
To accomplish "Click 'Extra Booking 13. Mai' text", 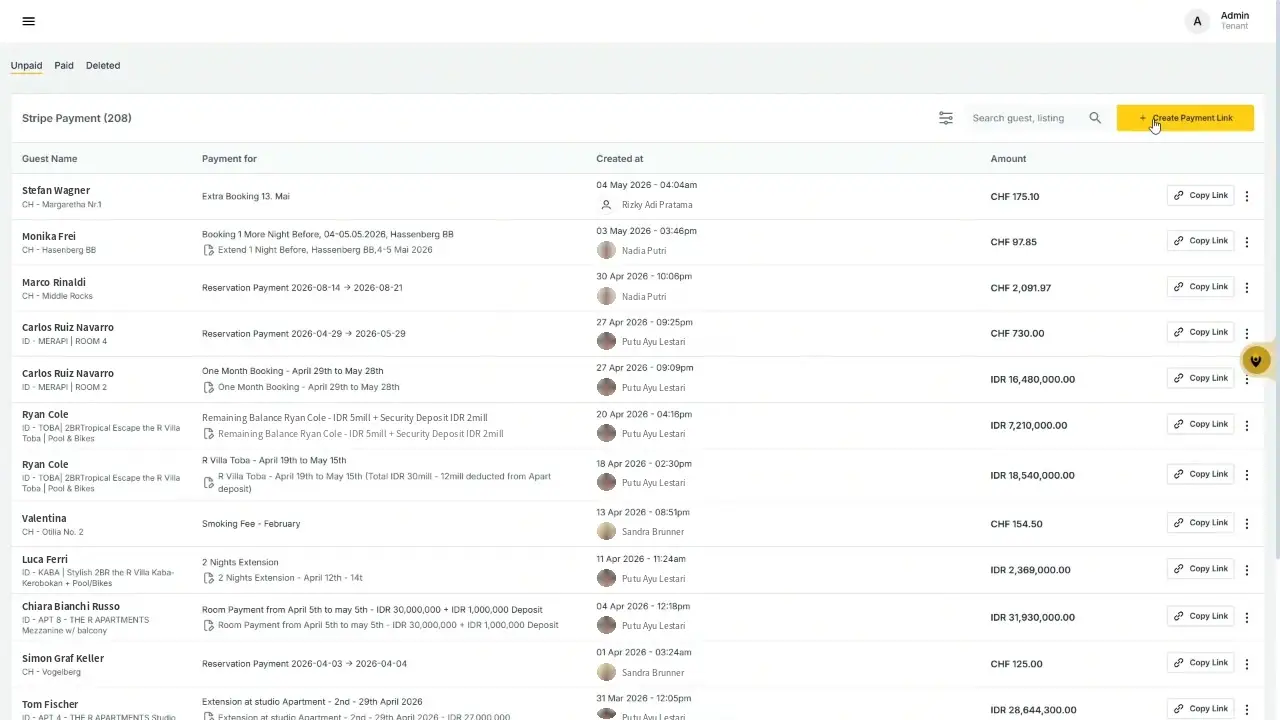I will tap(246, 197).
